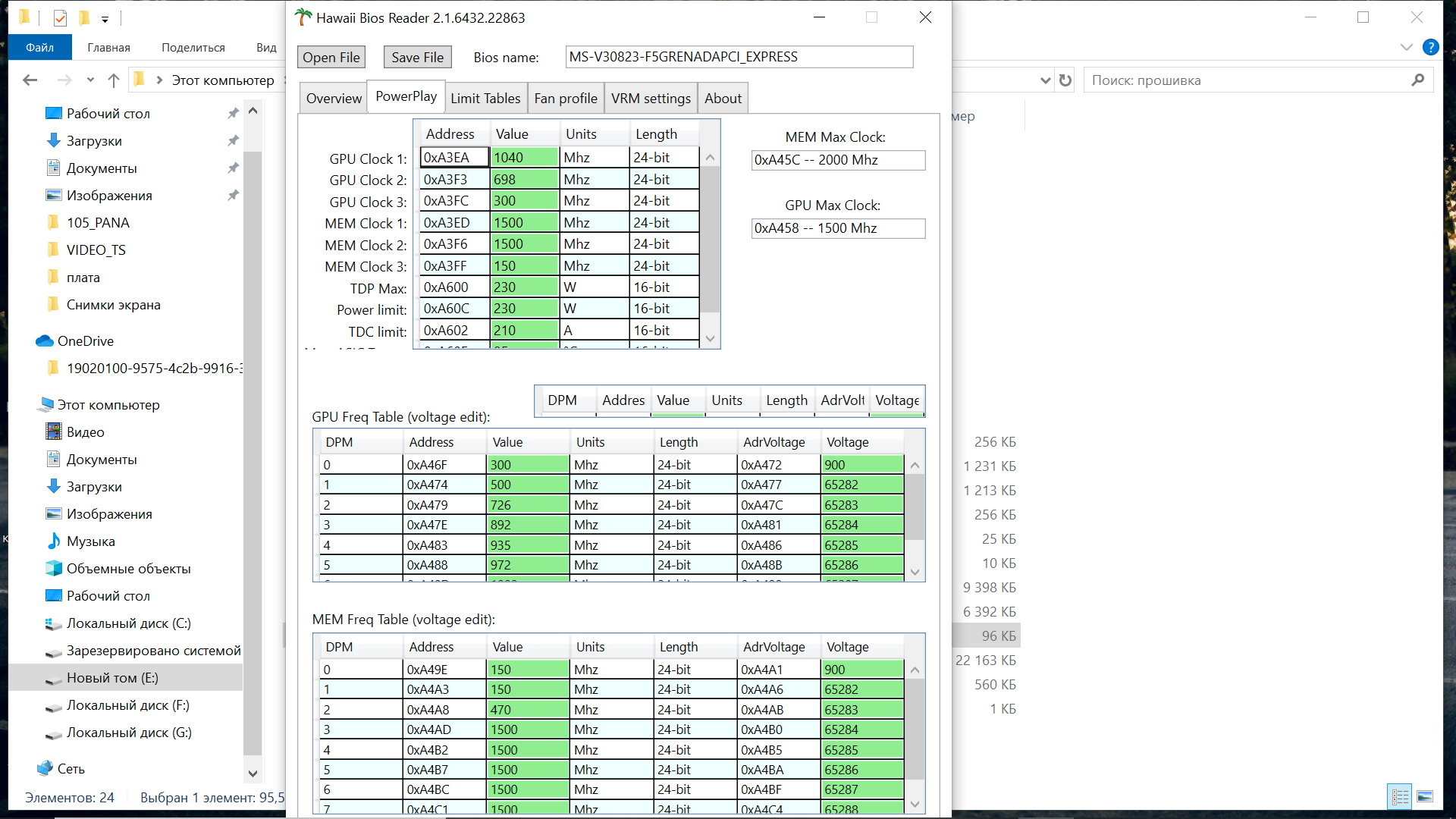The image size is (1456, 819).
Task: Click the back arrow in Explorer
Action: click(30, 80)
